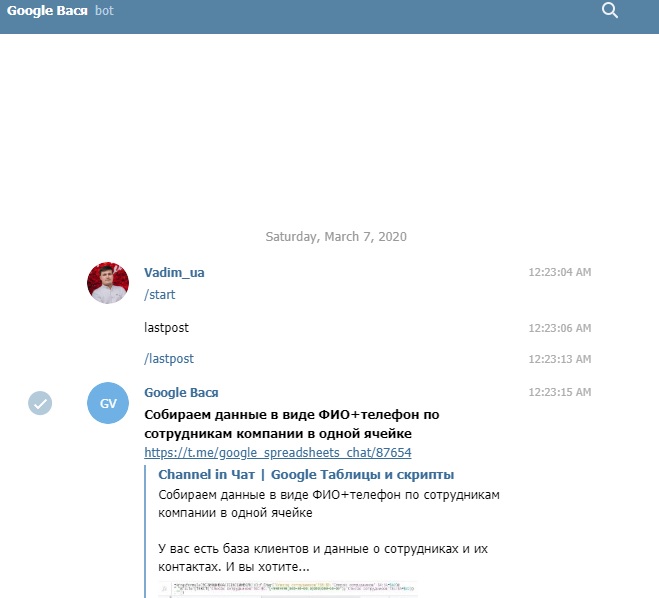This screenshot has width=659, height=598.
Task: Click the GV bot avatar
Action: point(108,403)
